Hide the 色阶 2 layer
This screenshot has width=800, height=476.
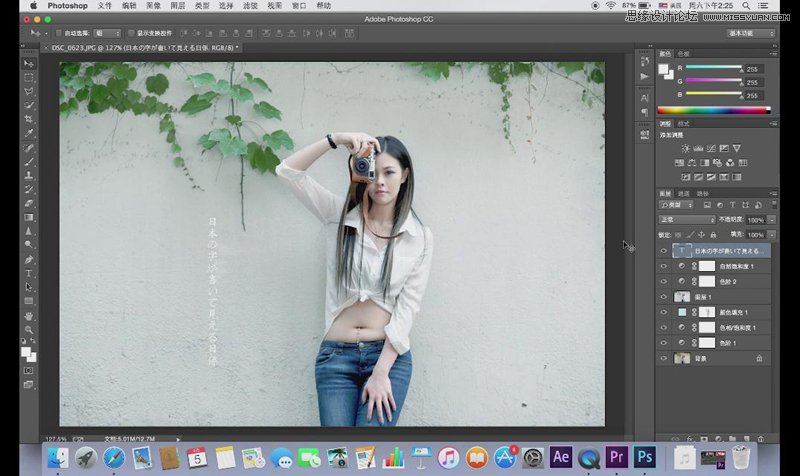coord(663,281)
